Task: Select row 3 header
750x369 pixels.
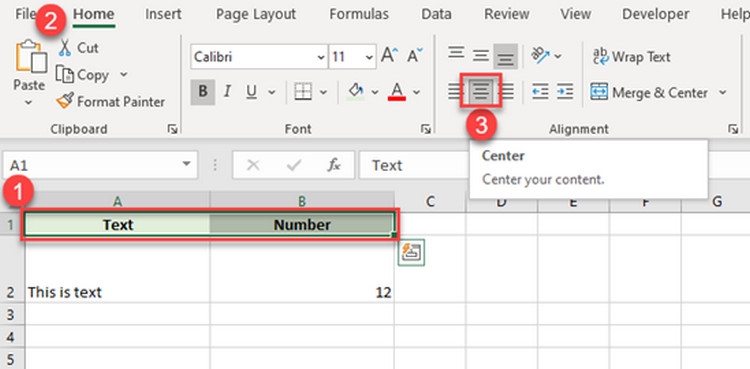Action: pyautogui.click(x=12, y=314)
